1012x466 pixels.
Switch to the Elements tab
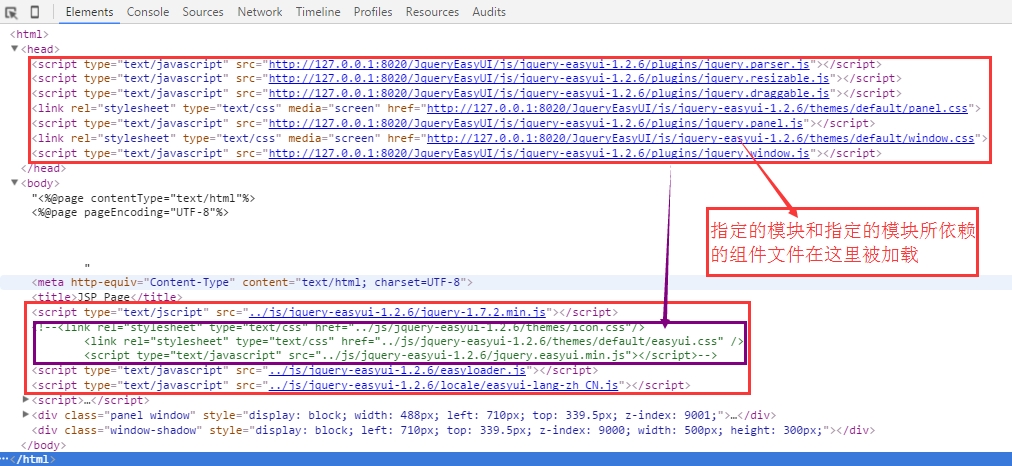point(90,12)
